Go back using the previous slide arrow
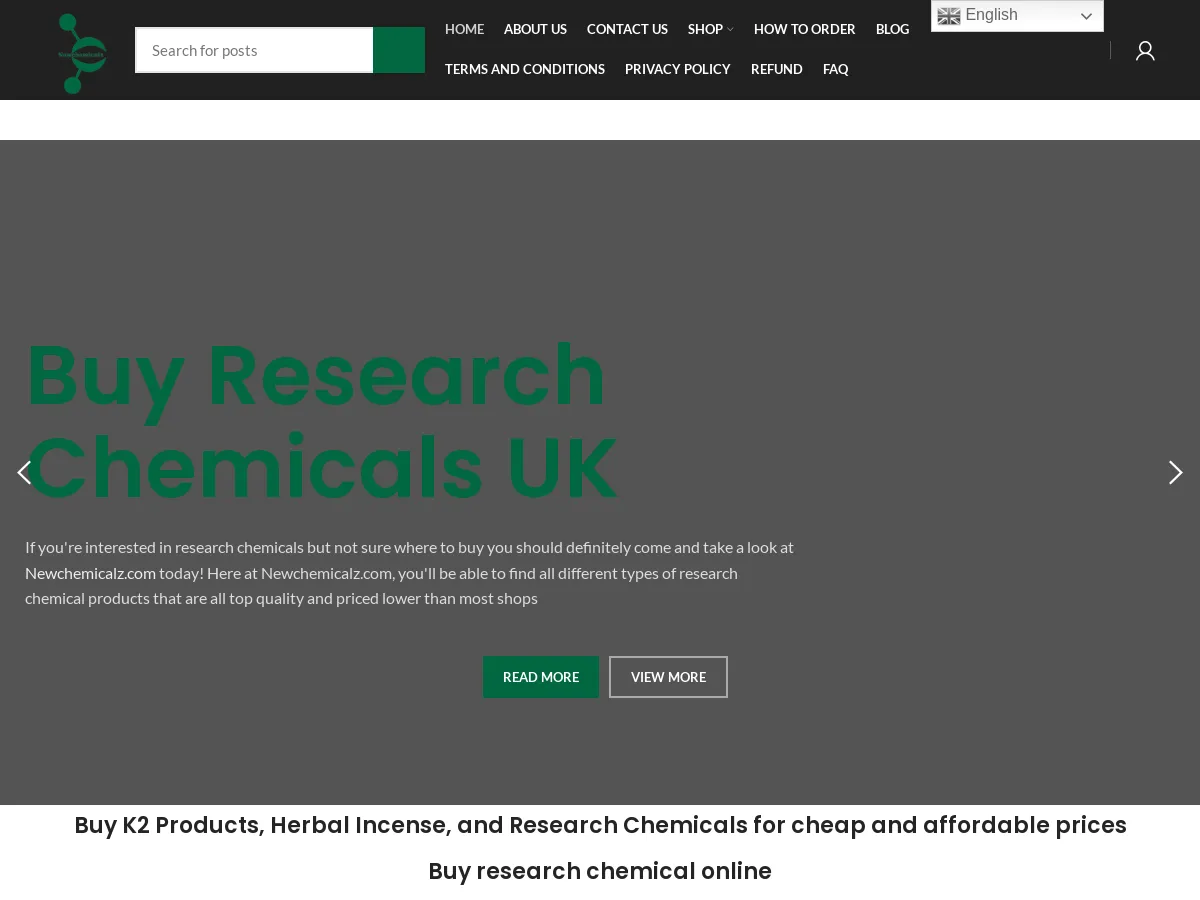 [x=24, y=472]
